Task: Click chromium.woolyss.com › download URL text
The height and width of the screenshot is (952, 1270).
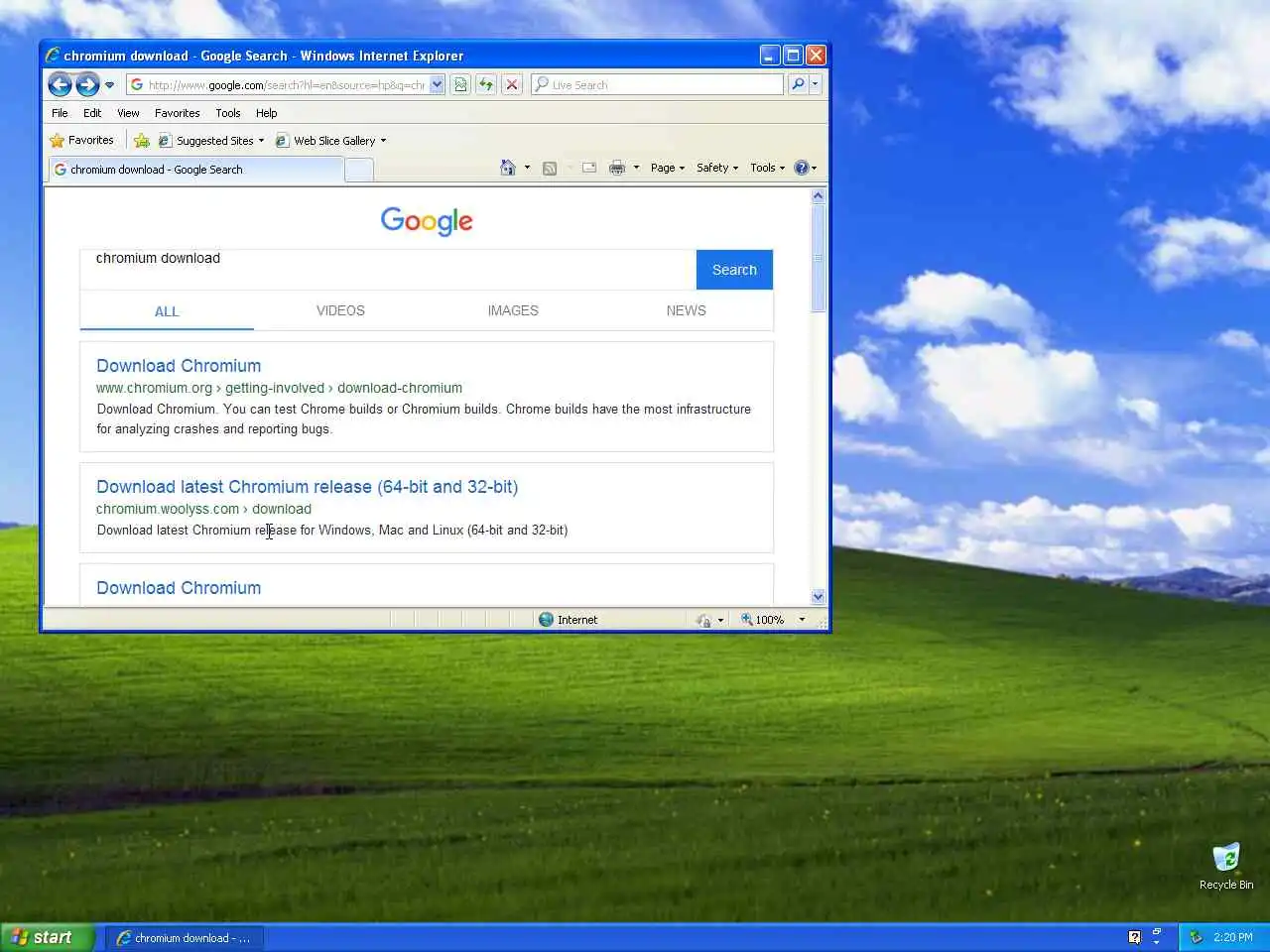Action: (x=203, y=509)
